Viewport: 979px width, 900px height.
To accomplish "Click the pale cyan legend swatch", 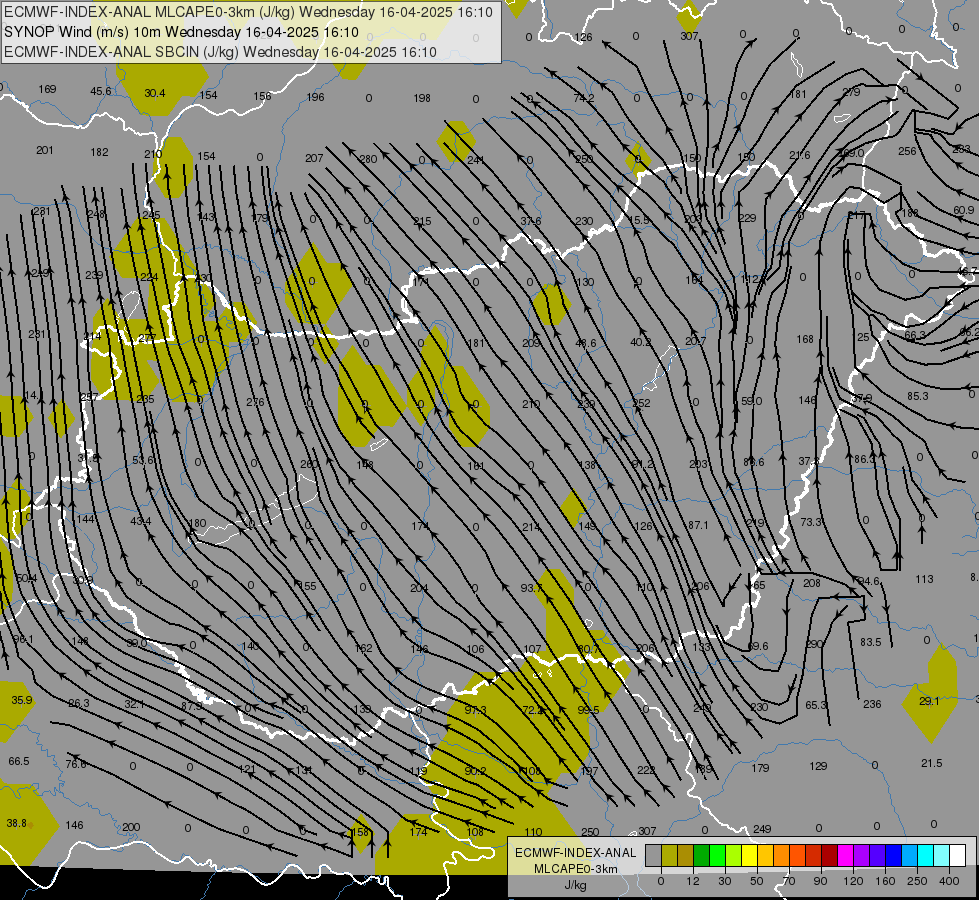I will click(942, 855).
